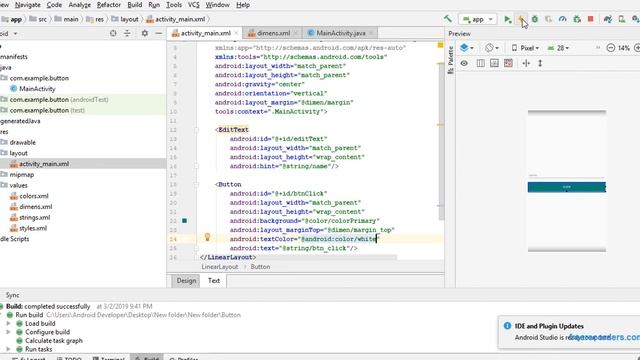
Task: Click the locate-file target icon in Project panel
Action: click(113, 33)
